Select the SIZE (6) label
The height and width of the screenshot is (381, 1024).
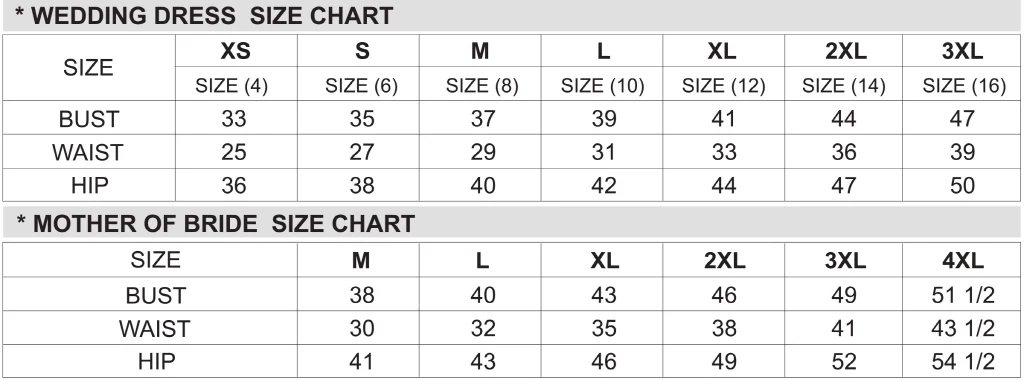[361, 86]
